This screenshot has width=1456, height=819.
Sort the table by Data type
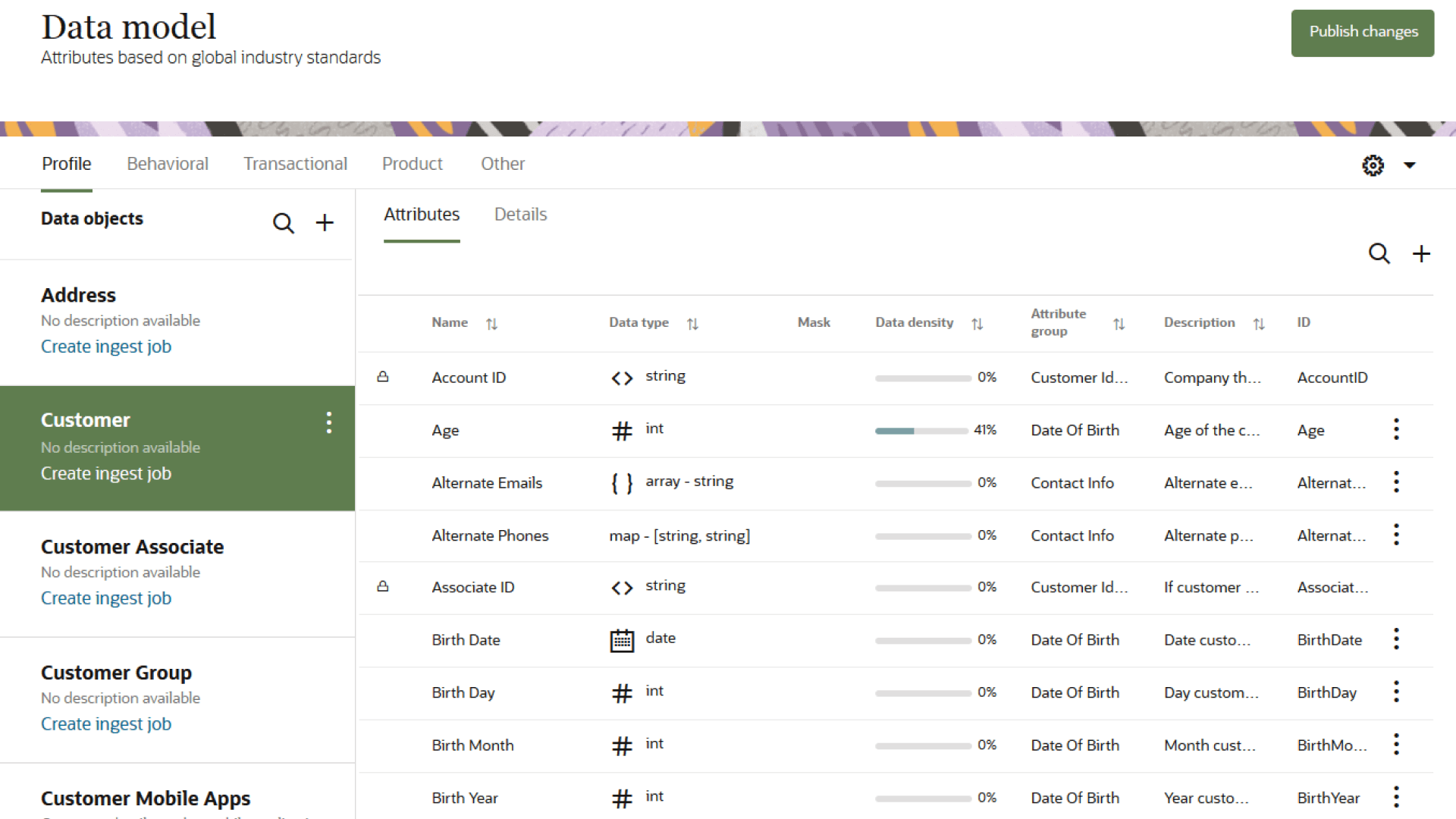click(692, 324)
